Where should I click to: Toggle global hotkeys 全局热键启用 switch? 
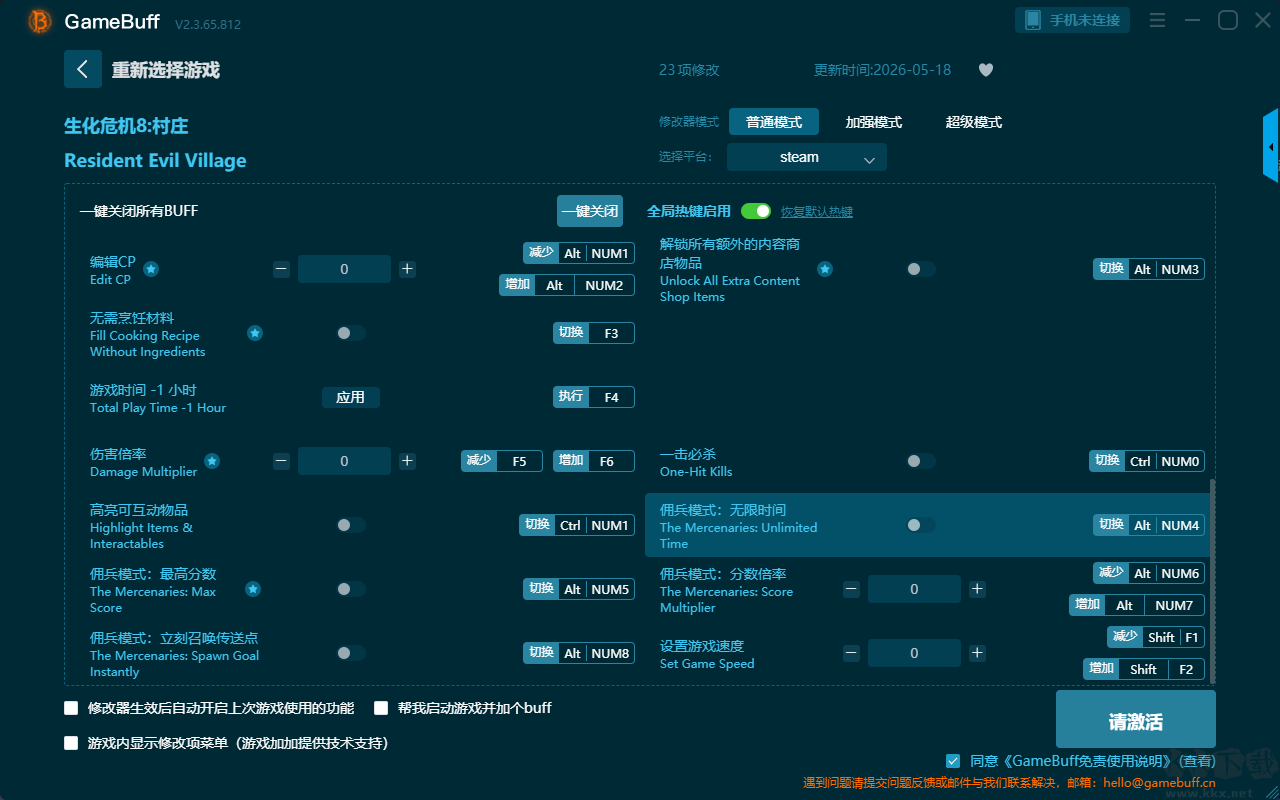[756, 211]
